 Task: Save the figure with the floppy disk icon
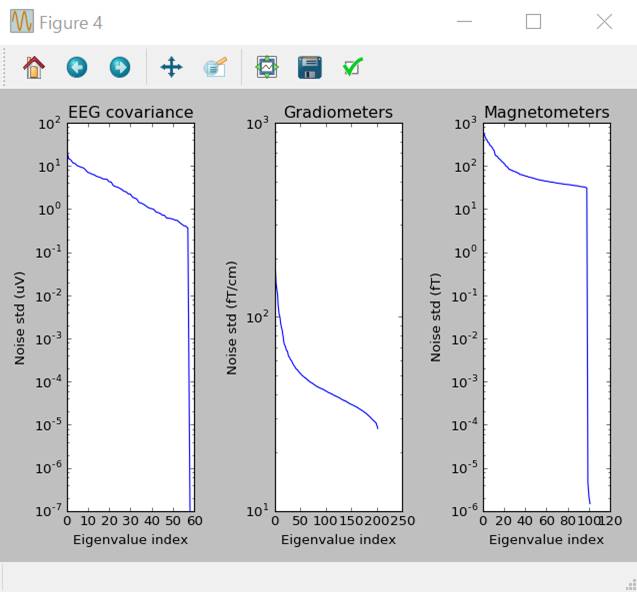coord(309,67)
